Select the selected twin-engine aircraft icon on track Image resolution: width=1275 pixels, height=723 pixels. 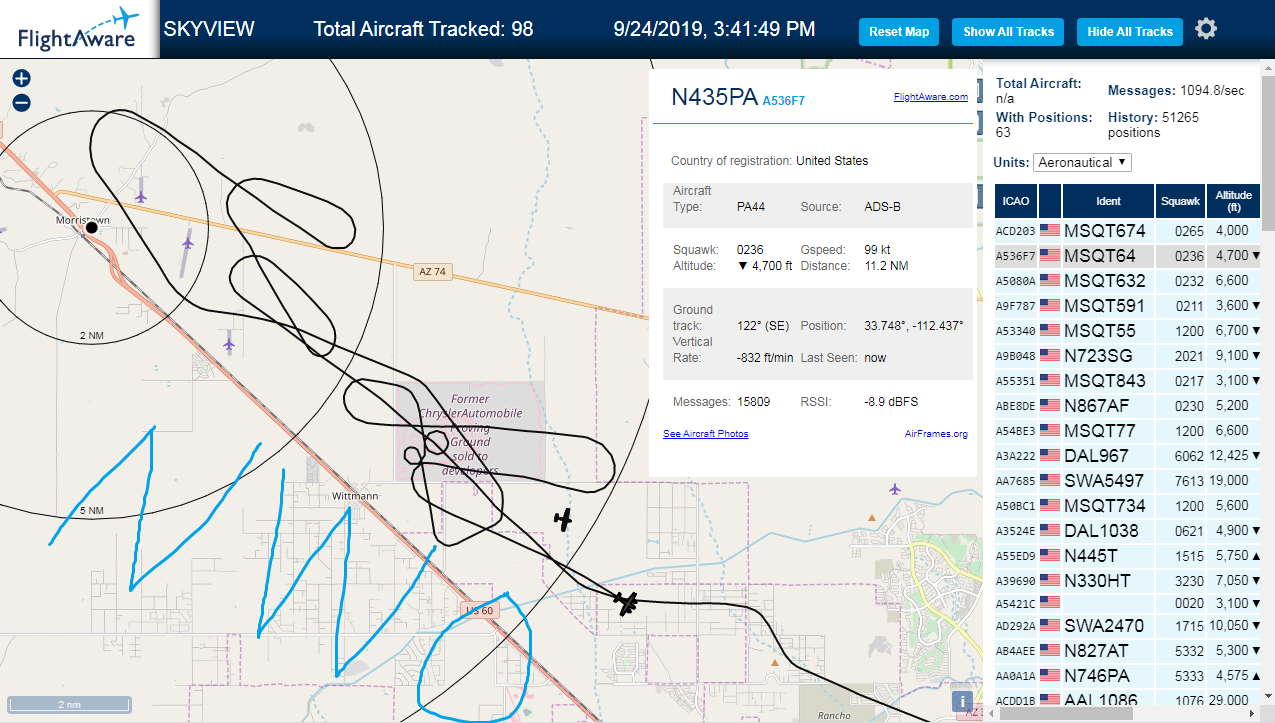pos(627,604)
